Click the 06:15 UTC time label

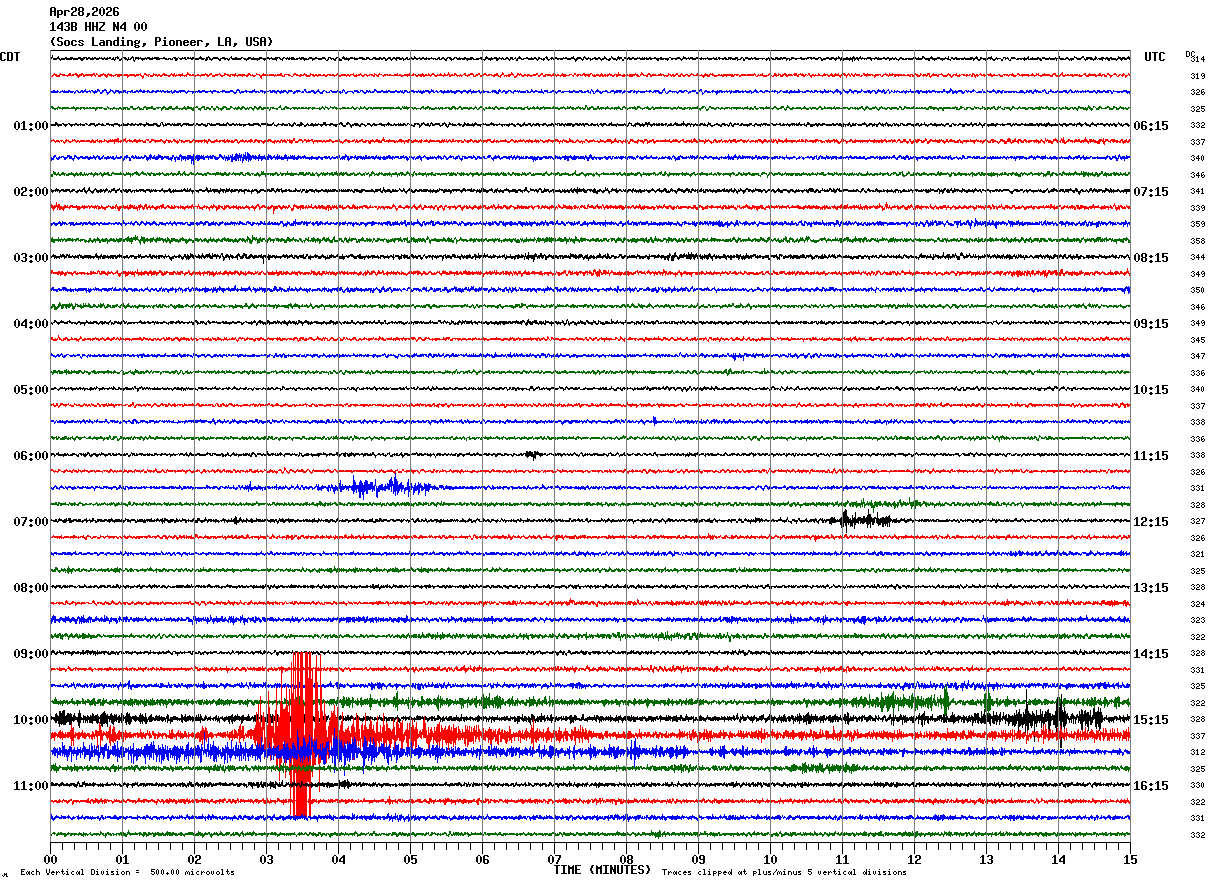tap(1151, 126)
